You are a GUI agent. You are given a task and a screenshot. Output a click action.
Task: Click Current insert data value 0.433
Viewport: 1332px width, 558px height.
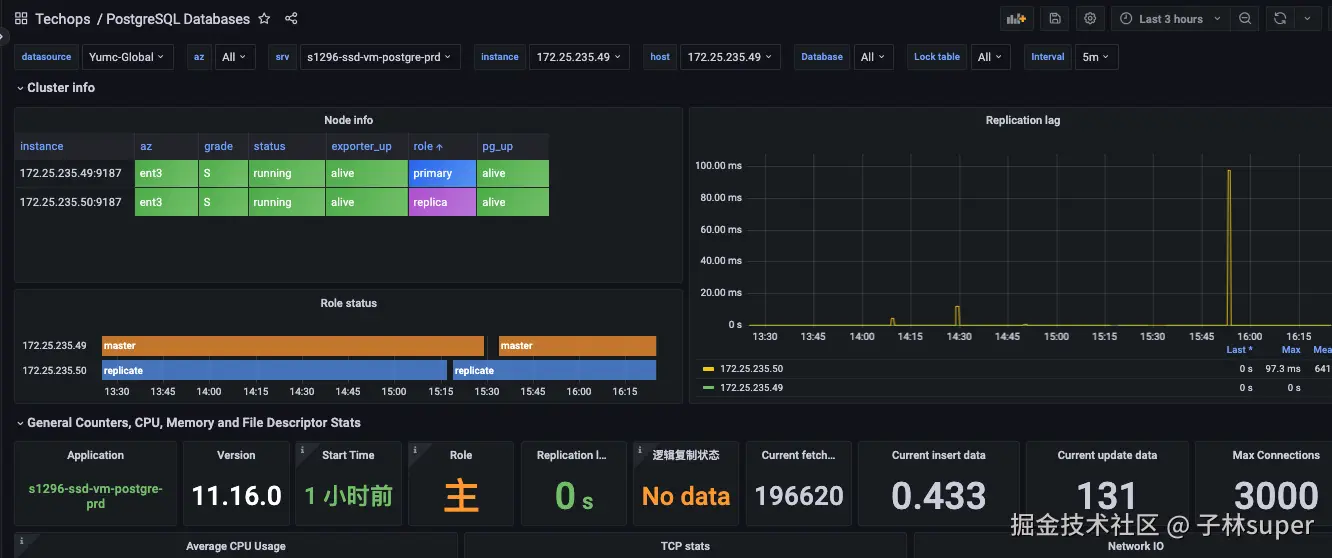[939, 496]
